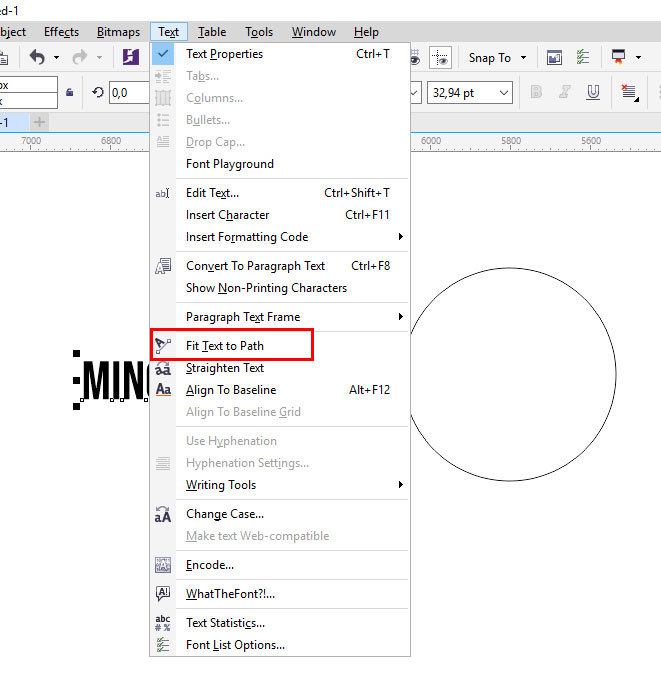Open Font List Options... entry
This screenshot has width=661, height=687.
[x=280, y=645]
